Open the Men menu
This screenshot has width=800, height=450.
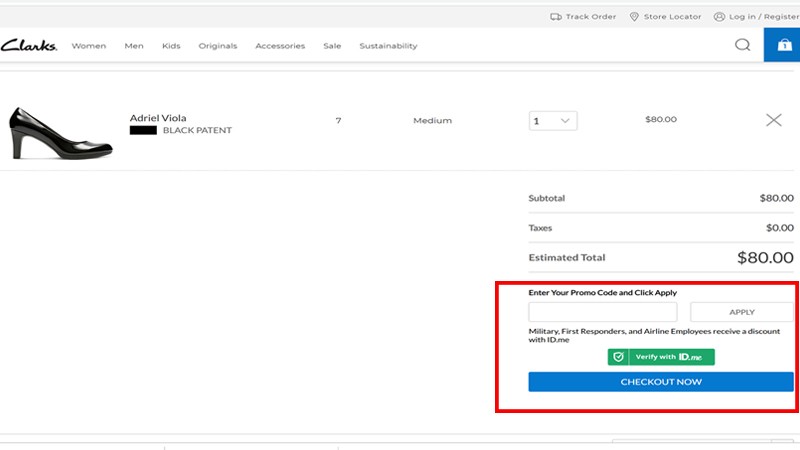134,46
